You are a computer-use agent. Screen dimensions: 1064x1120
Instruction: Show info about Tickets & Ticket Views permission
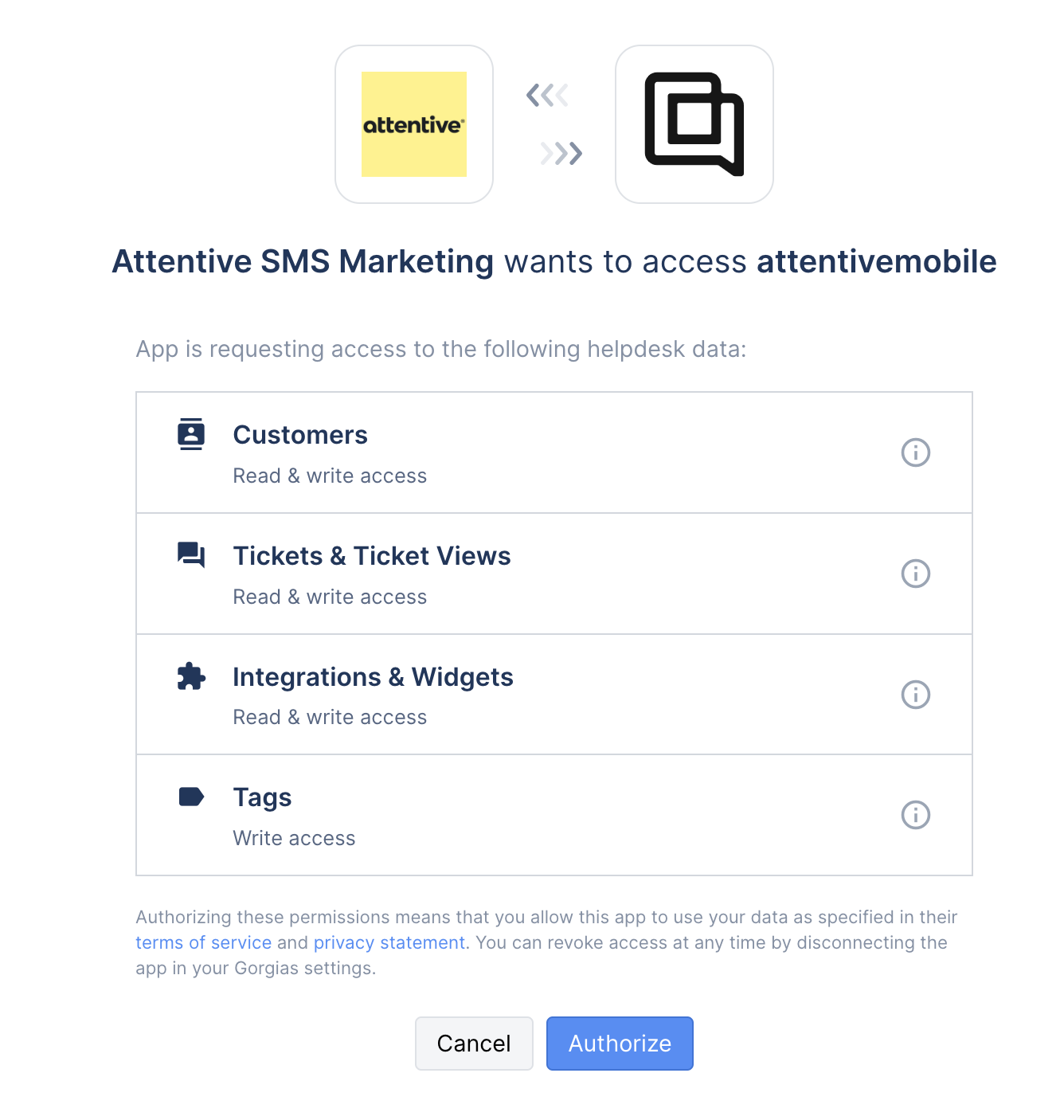click(x=915, y=574)
